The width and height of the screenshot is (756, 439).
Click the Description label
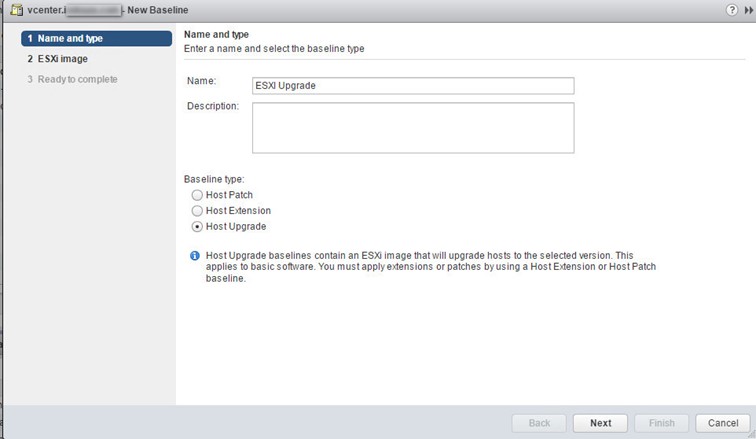(213, 106)
